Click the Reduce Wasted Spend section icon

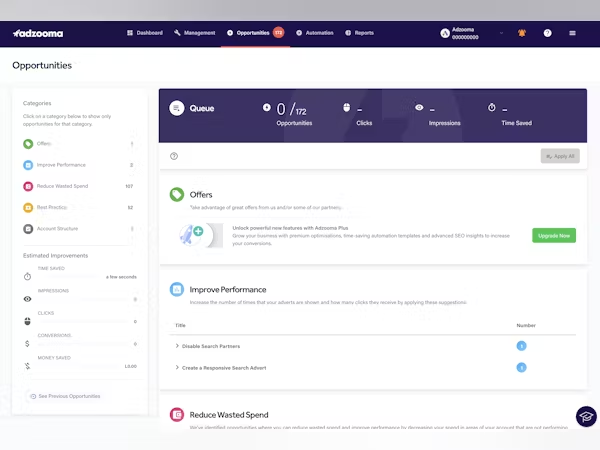click(x=177, y=414)
